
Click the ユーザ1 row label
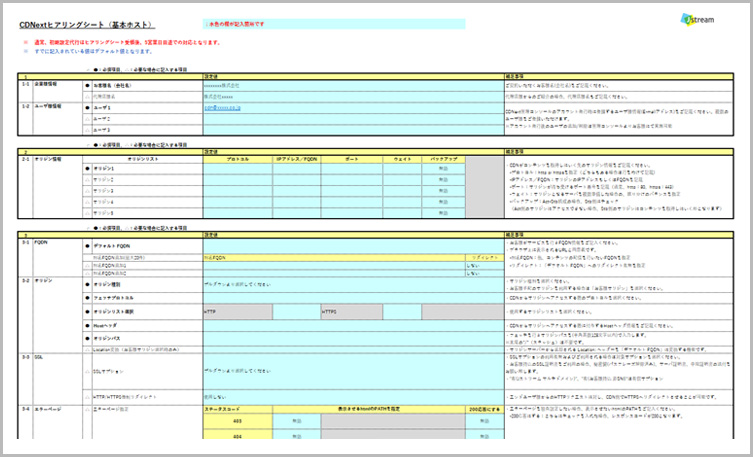(102, 108)
